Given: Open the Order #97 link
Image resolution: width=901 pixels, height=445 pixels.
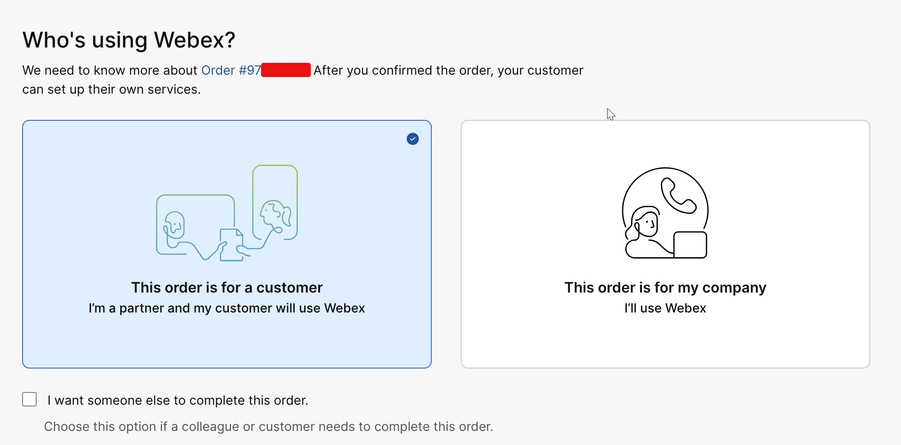Looking at the screenshot, I should pyautogui.click(x=230, y=70).
